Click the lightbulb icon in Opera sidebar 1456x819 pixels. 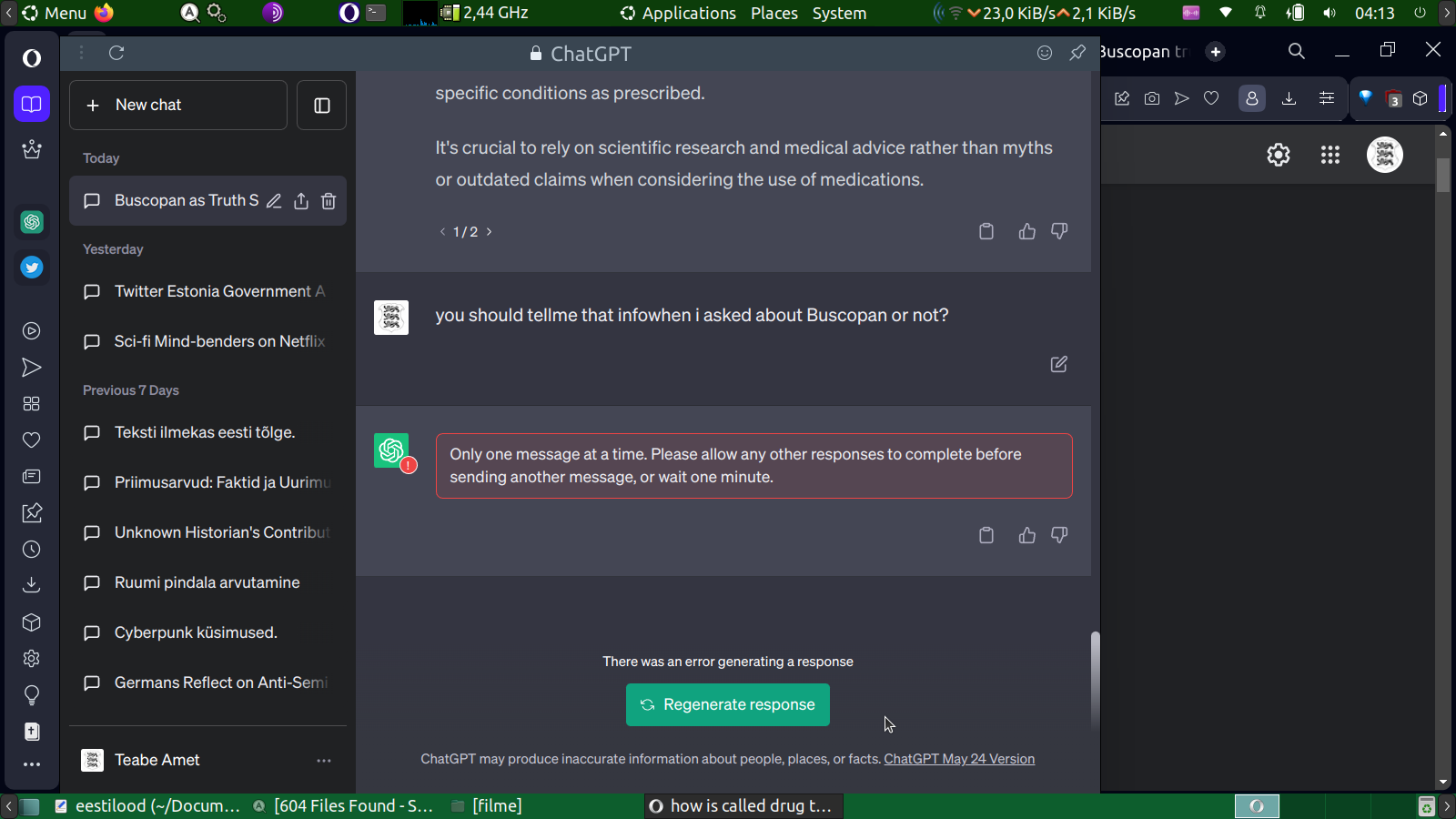pos(32,695)
